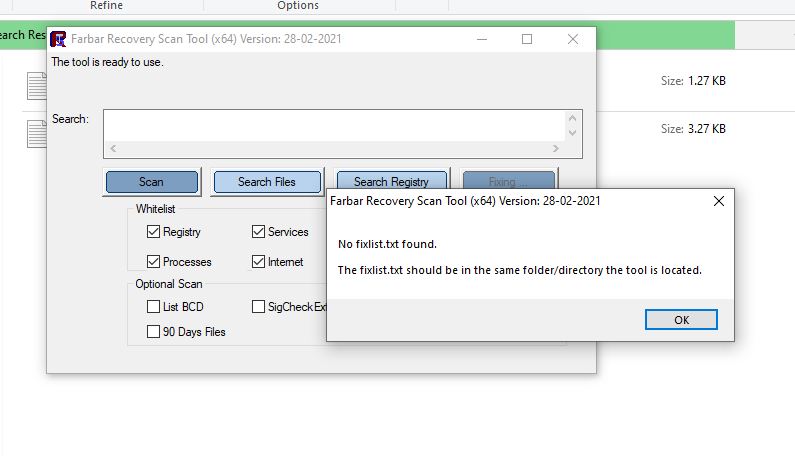Close the main Farbar Recovery Scan Tool window
This screenshot has width=795, height=456.
[573, 39]
